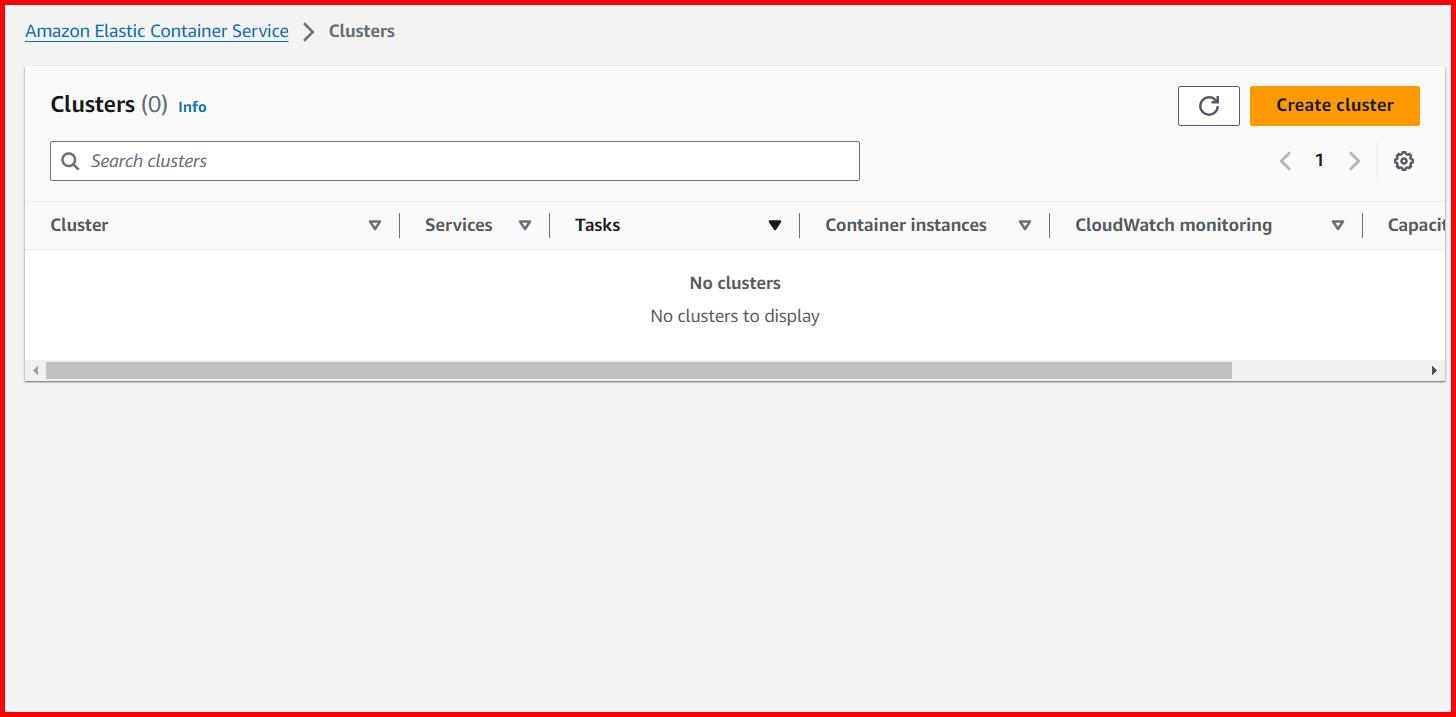Open the Cluster column sort dropdown

[376, 225]
